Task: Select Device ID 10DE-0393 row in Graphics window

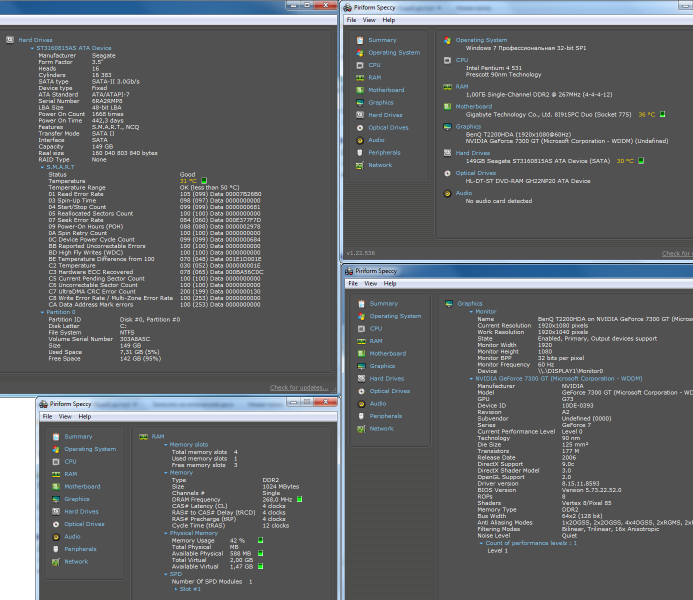Action: click(x=535, y=406)
